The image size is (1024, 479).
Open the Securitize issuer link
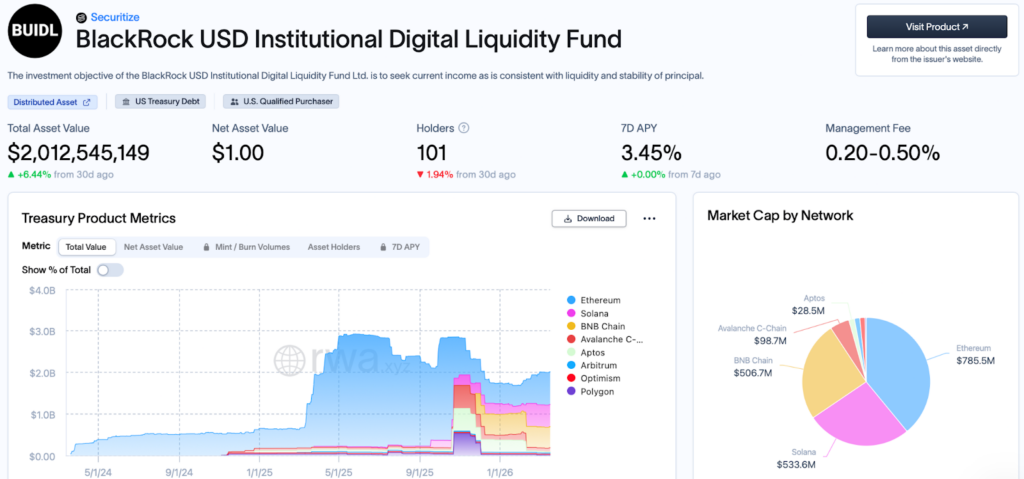coord(114,18)
